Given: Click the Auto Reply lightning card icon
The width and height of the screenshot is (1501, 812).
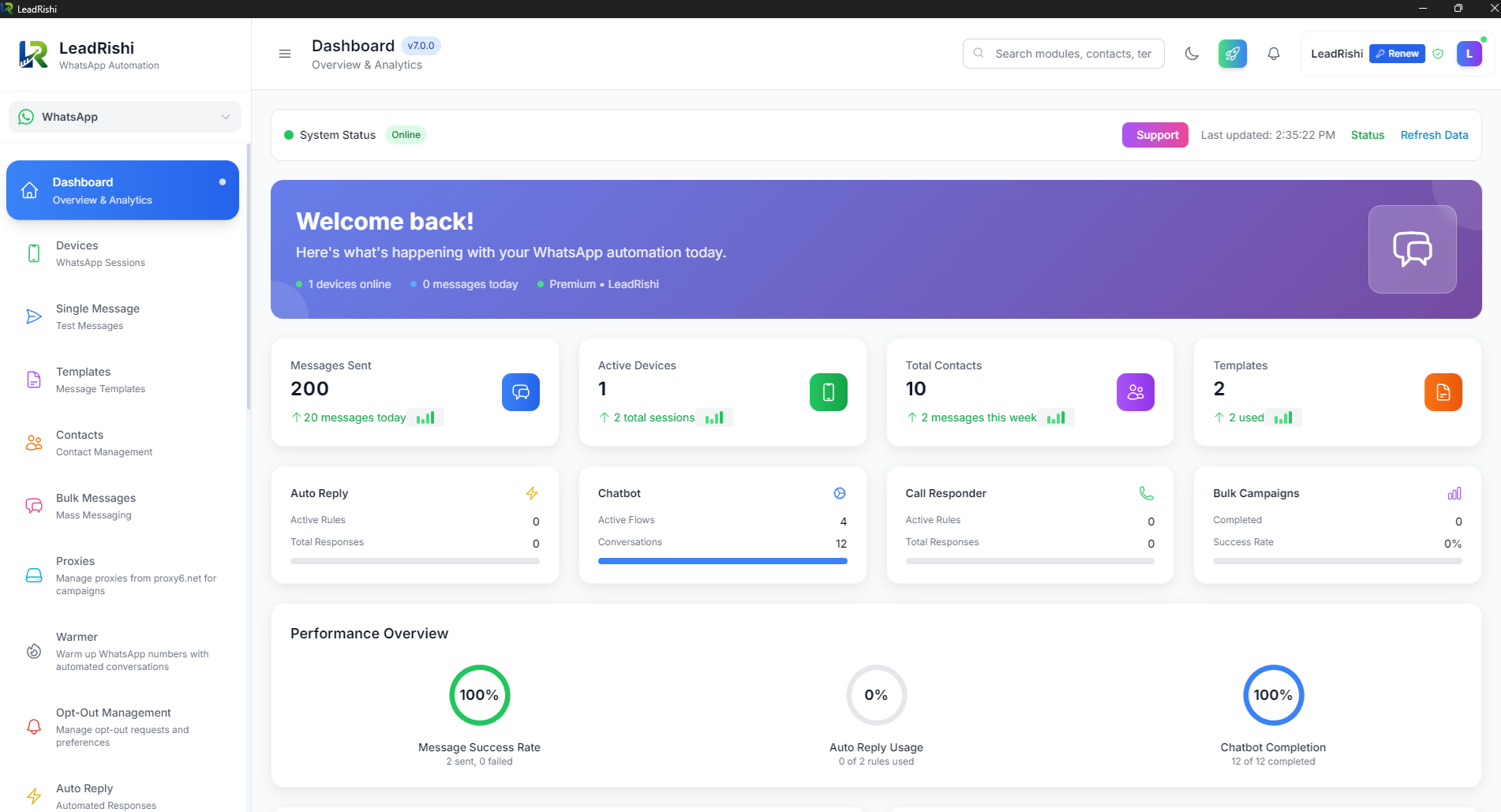Looking at the screenshot, I should point(532,493).
